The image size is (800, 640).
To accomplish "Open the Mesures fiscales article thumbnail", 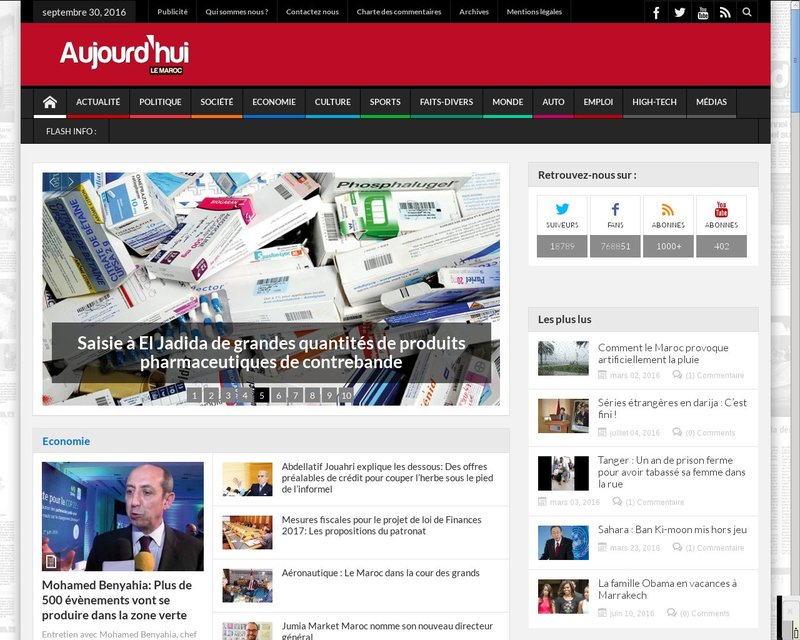I will [247, 532].
